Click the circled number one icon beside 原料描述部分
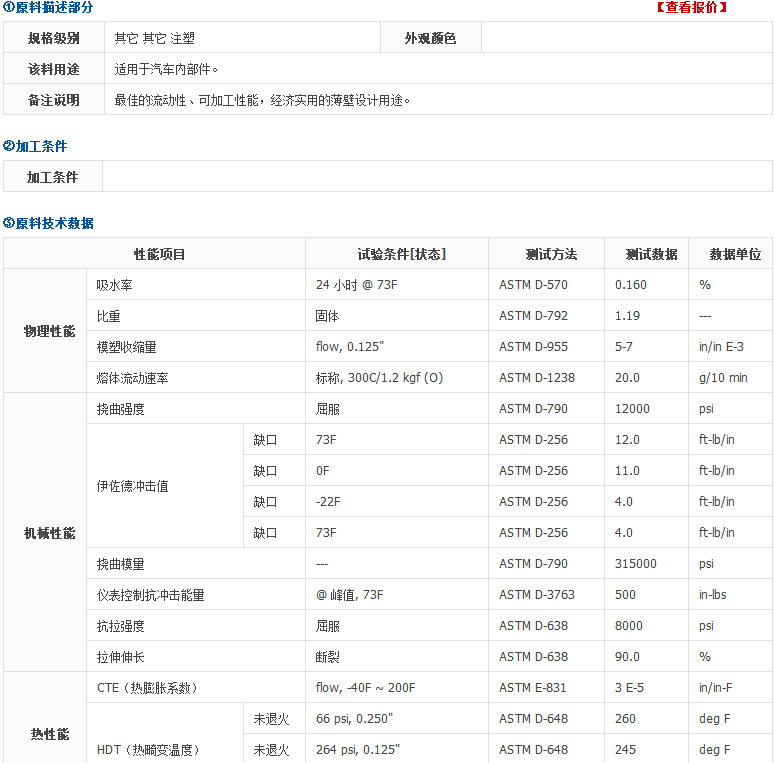Viewport: 774px width, 763px height. coord(9,8)
